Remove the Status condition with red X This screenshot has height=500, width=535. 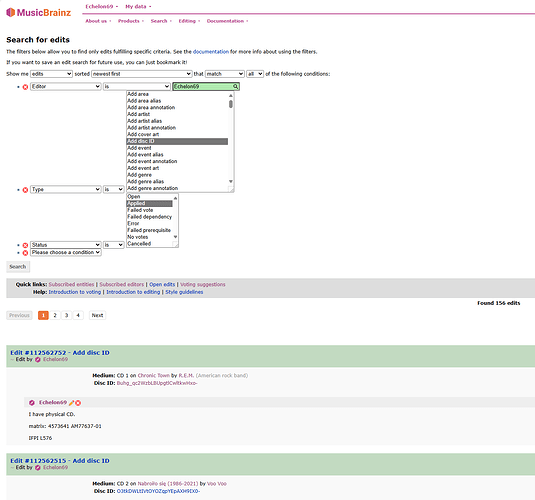25,245
